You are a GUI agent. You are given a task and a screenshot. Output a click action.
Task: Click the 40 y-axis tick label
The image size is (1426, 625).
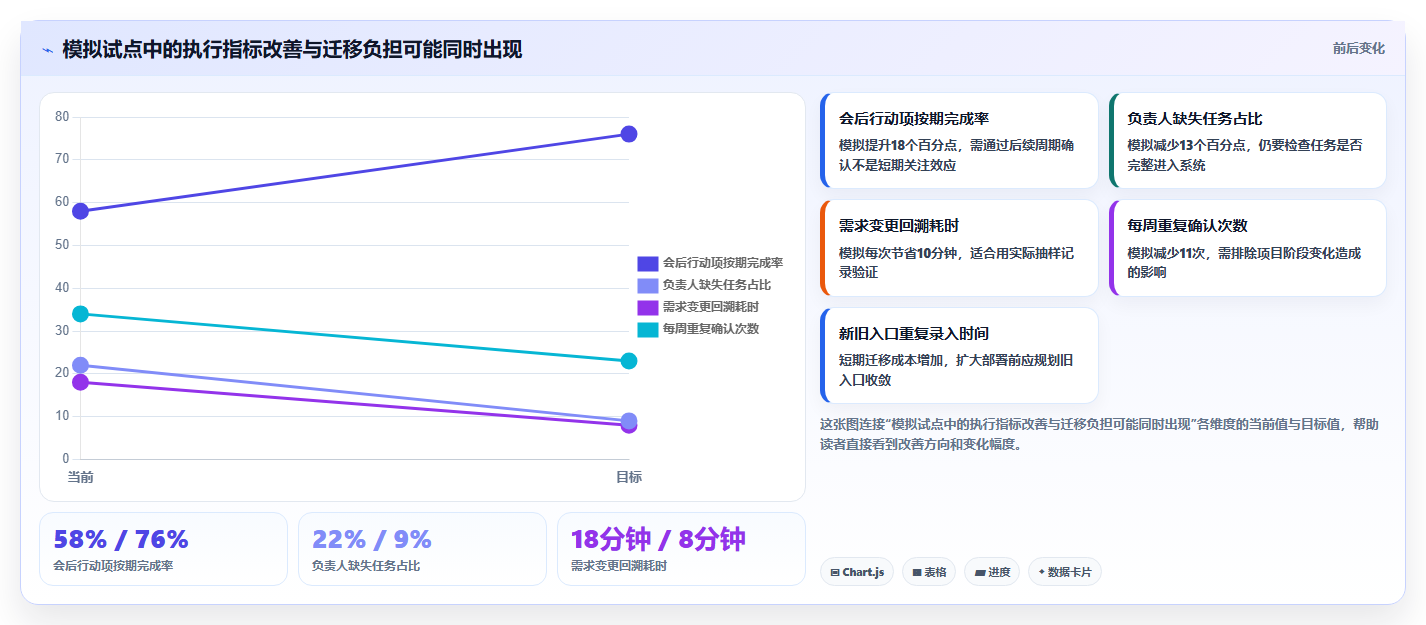tap(62, 288)
